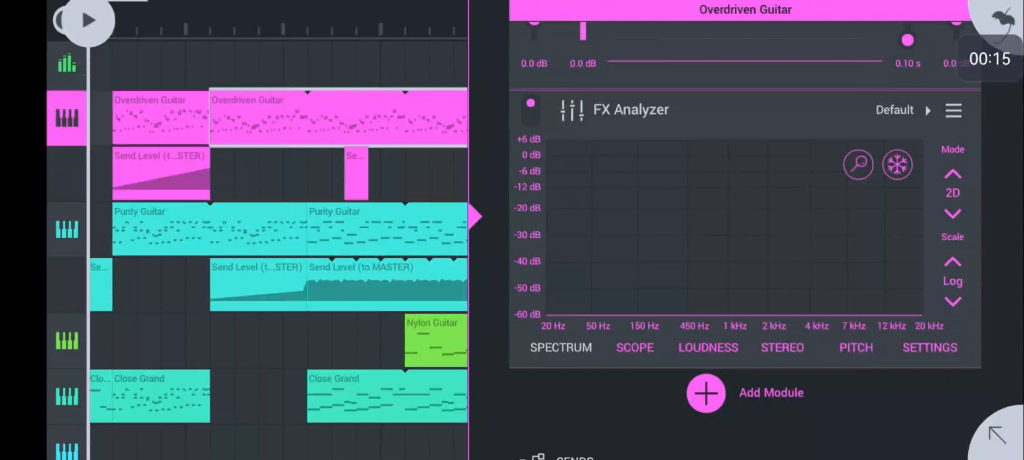Screen dimensions: 1024x460
Task: Switch to the SPECTRUM tab
Action: coord(560,348)
